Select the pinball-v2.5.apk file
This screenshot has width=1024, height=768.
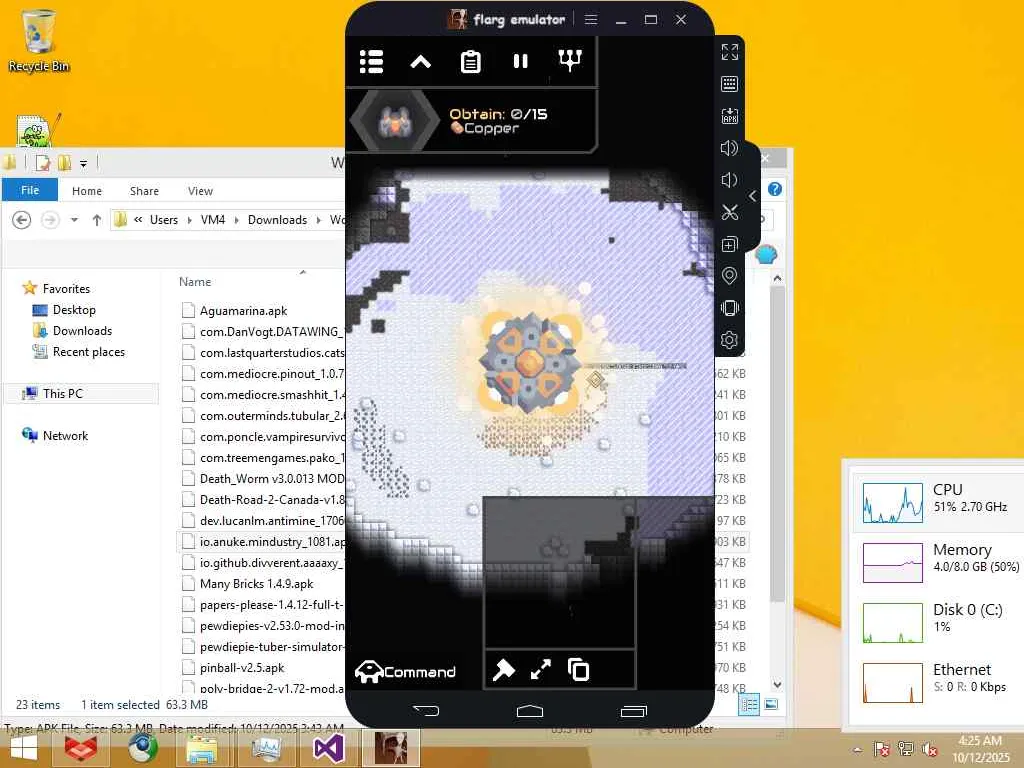pyautogui.click(x=242, y=668)
